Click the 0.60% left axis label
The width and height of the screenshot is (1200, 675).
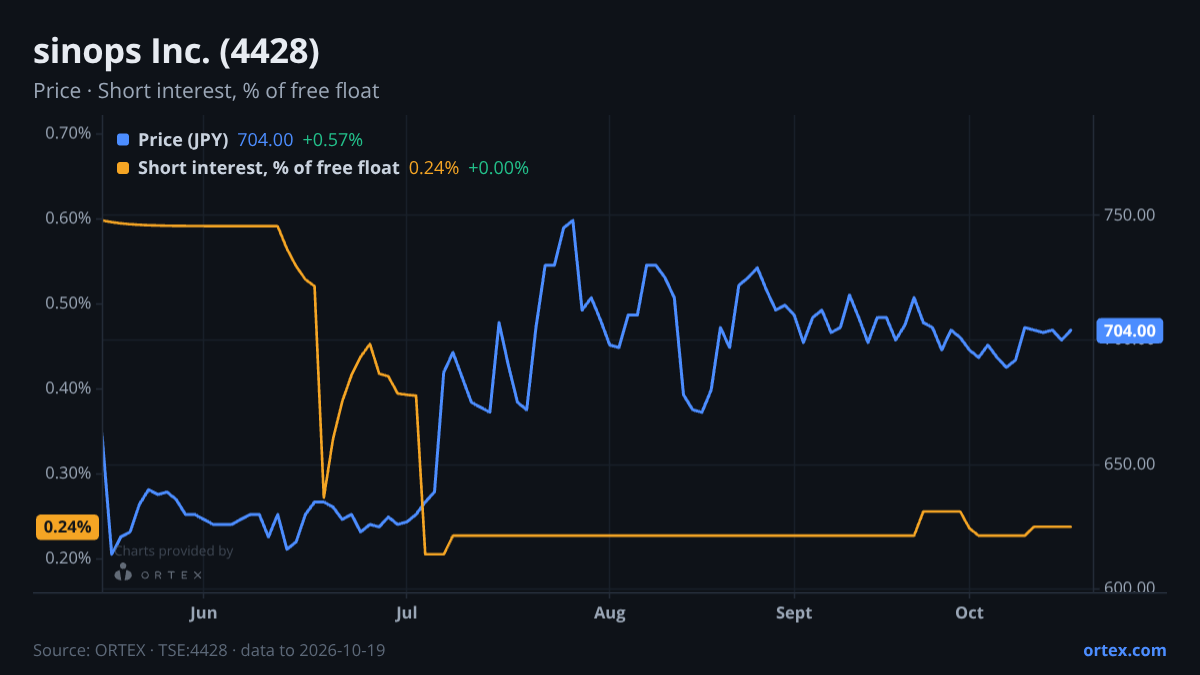pos(68,218)
